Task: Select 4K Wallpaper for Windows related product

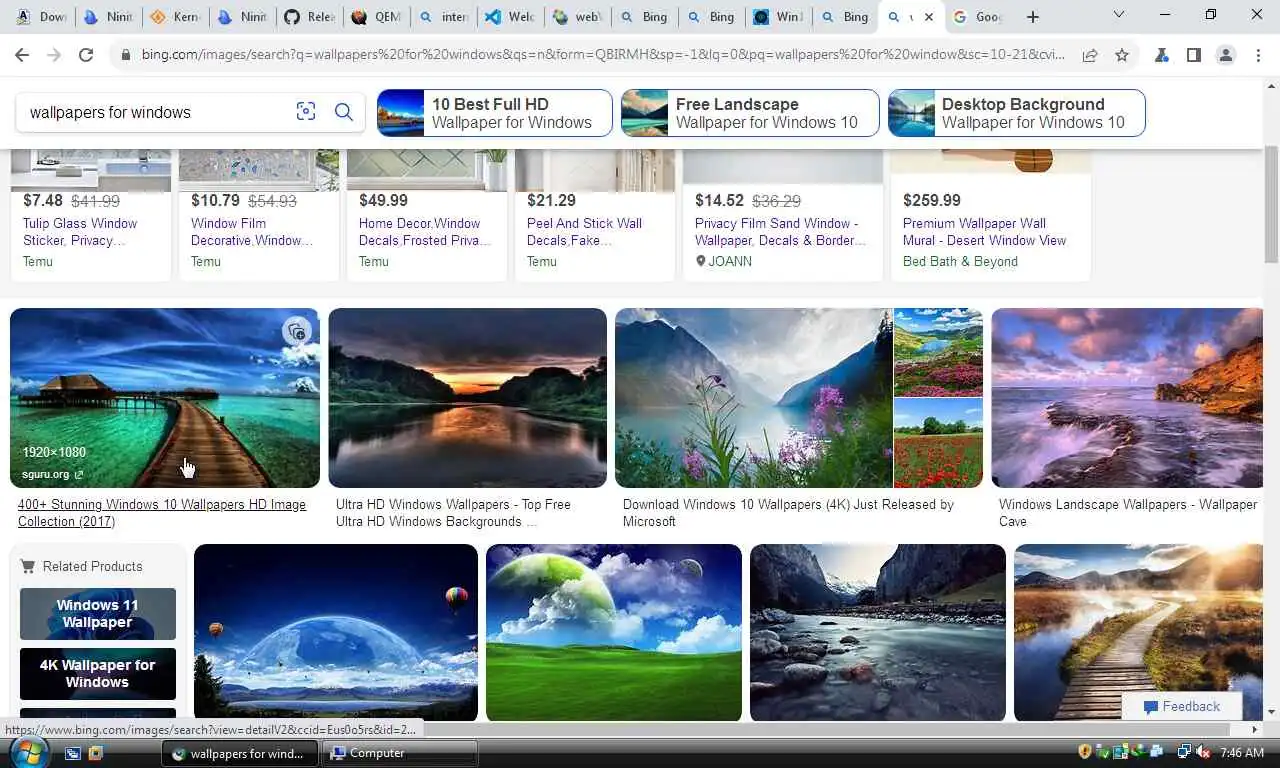Action: pyautogui.click(x=98, y=674)
